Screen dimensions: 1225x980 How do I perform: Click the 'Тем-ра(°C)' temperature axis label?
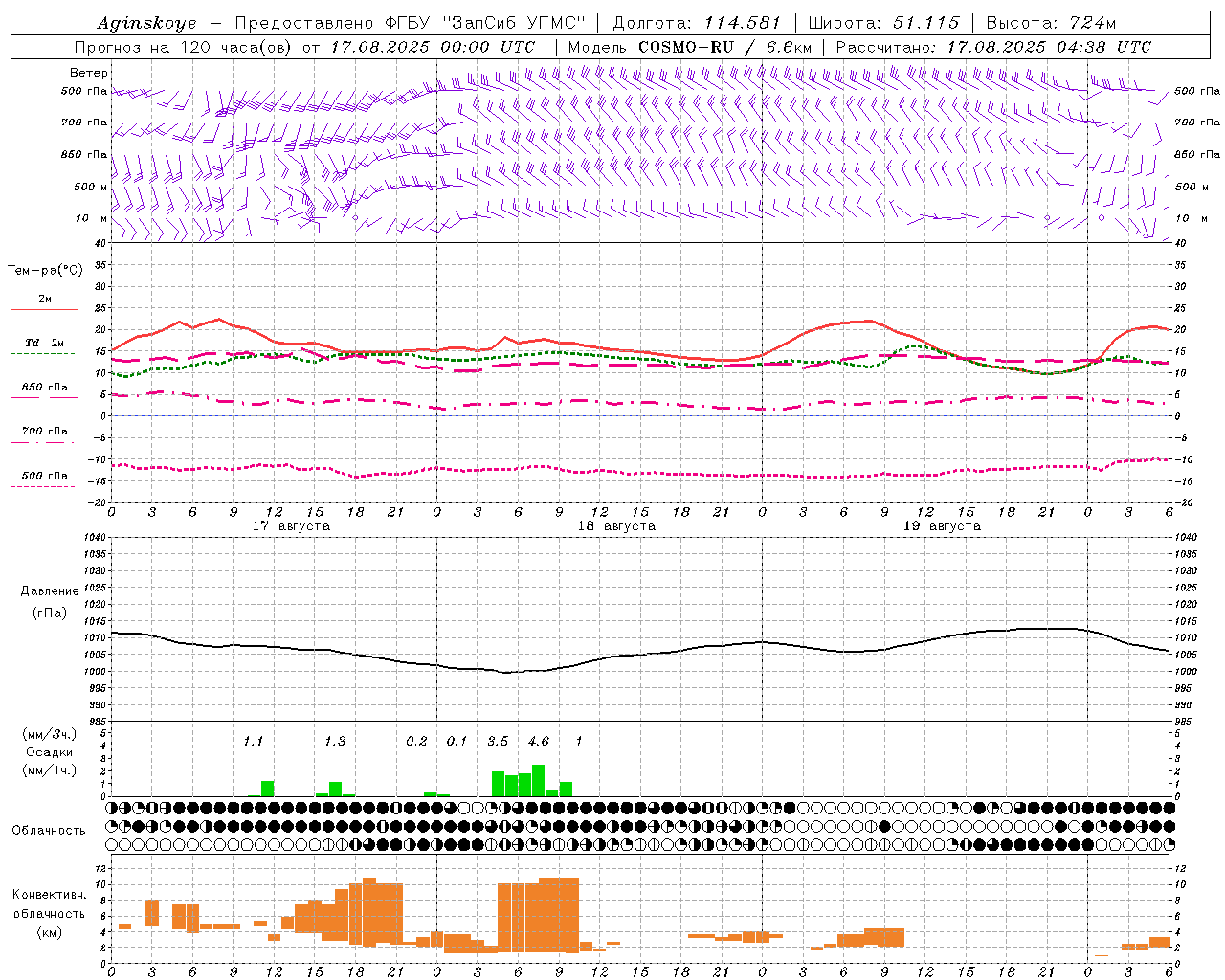45,271
